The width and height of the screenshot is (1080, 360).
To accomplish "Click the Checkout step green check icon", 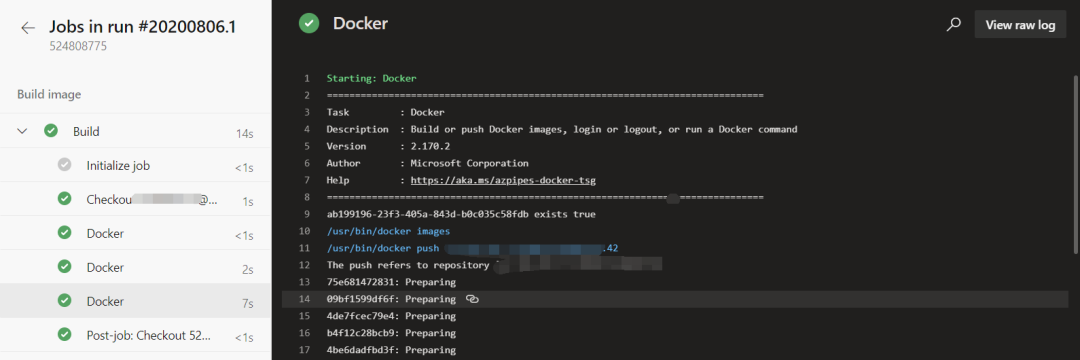I will pos(65,199).
